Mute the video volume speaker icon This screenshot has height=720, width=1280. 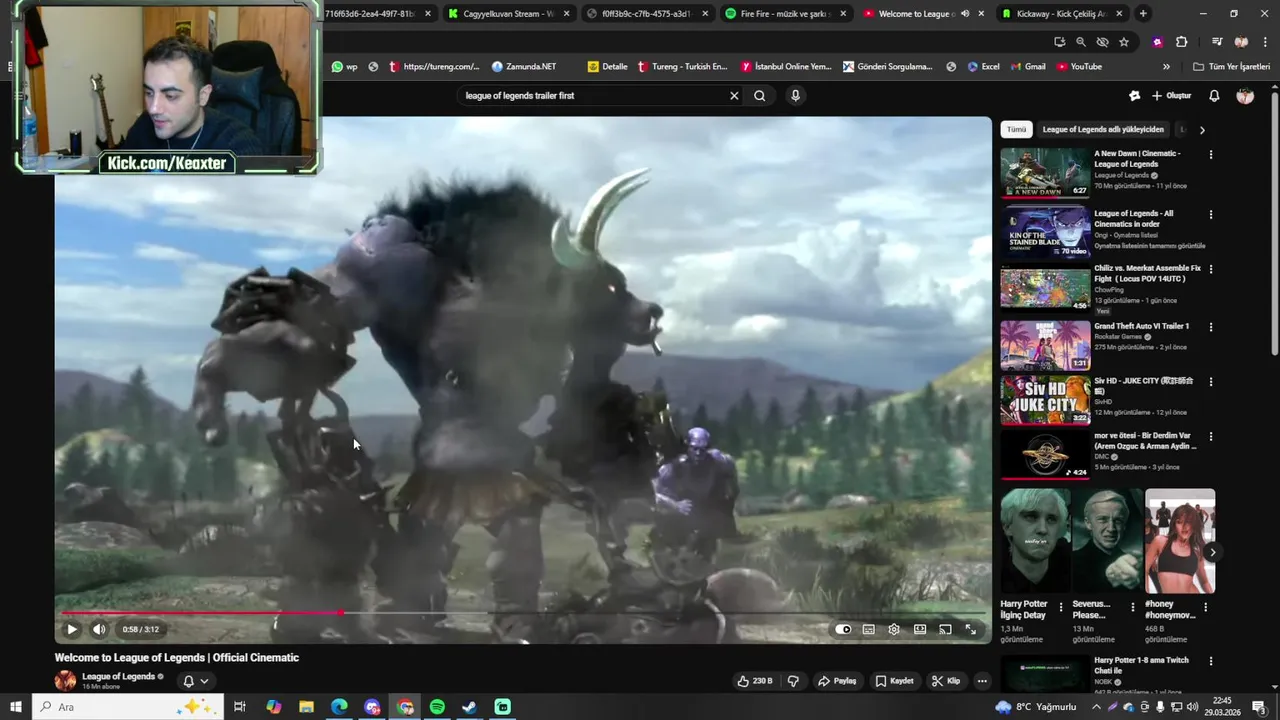99,629
